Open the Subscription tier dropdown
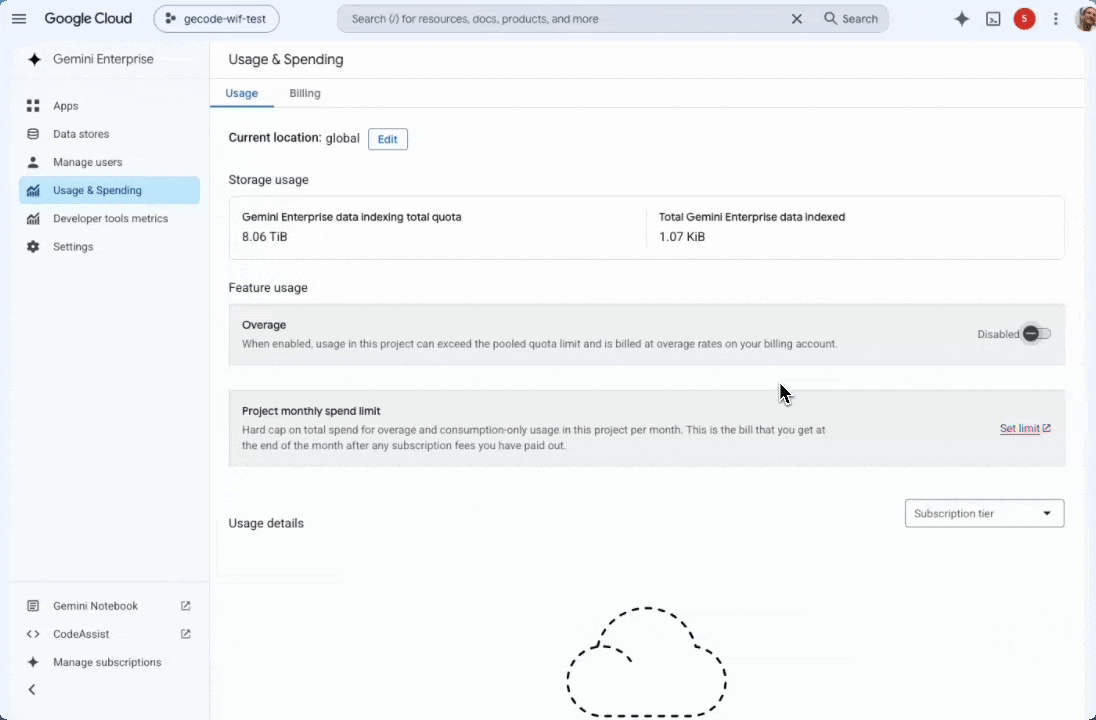Screen dimensions: 1096x720 click(x=984, y=513)
